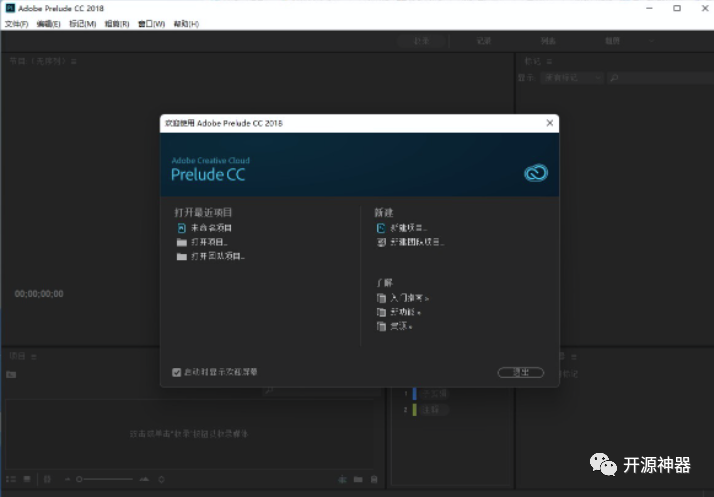Expand the workspace overflow chevron
The image size is (714, 497).
pyautogui.click(x=652, y=41)
